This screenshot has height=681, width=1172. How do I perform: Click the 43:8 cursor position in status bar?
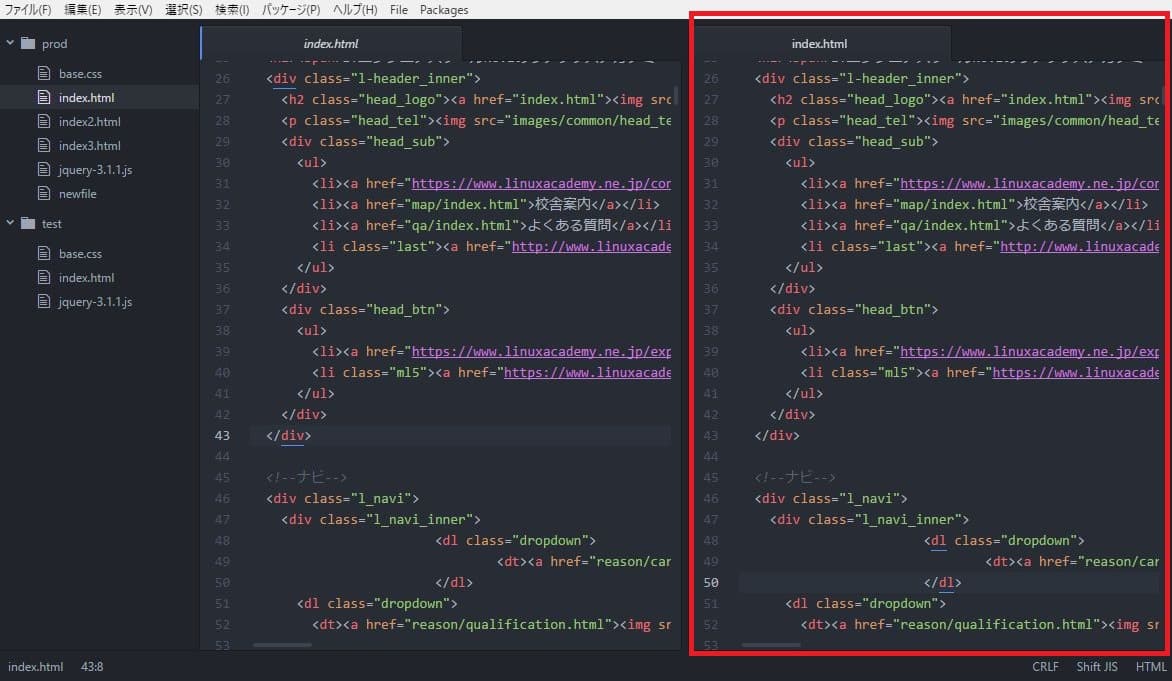92,667
